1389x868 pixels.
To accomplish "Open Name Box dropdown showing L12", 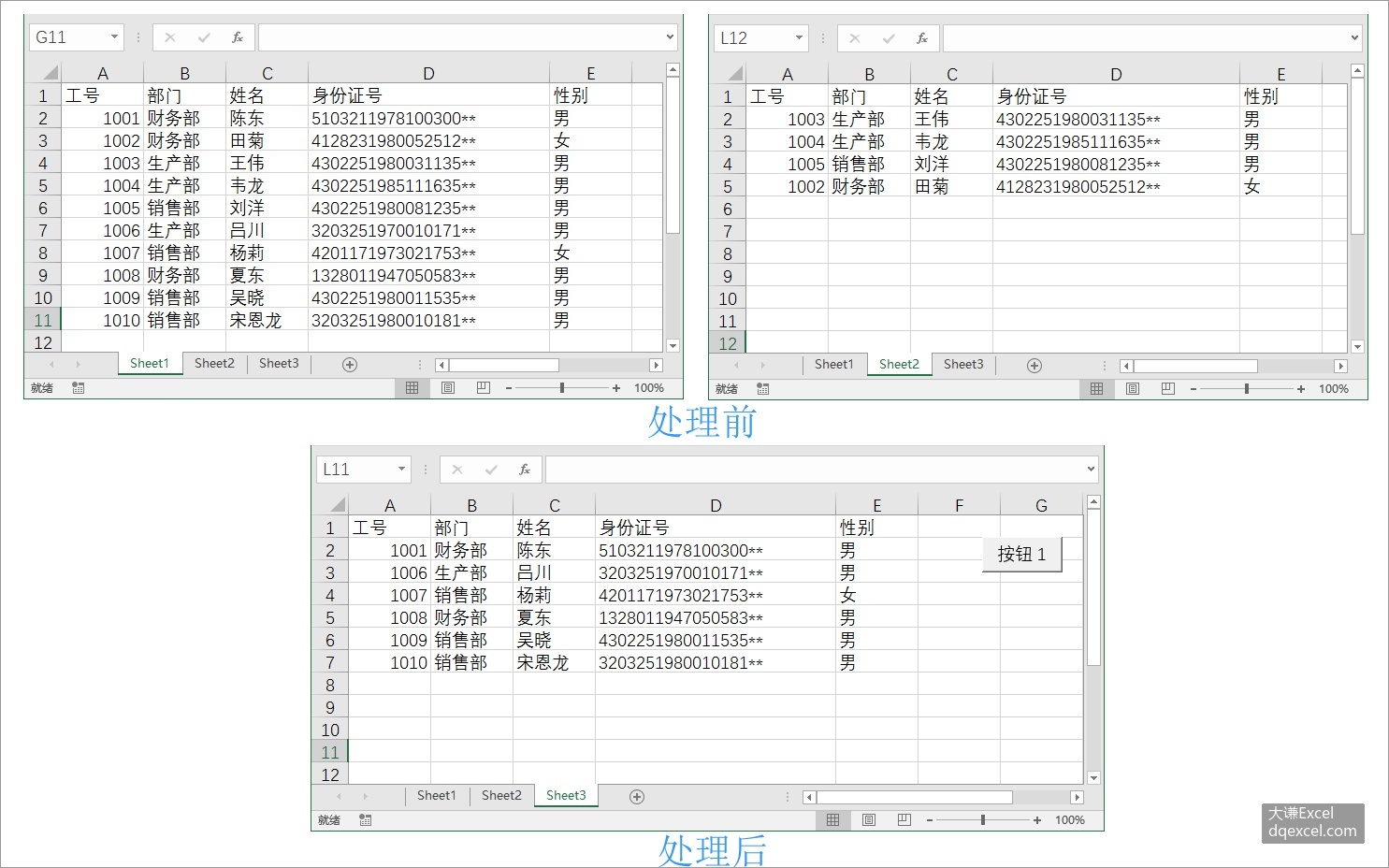I will click(799, 38).
